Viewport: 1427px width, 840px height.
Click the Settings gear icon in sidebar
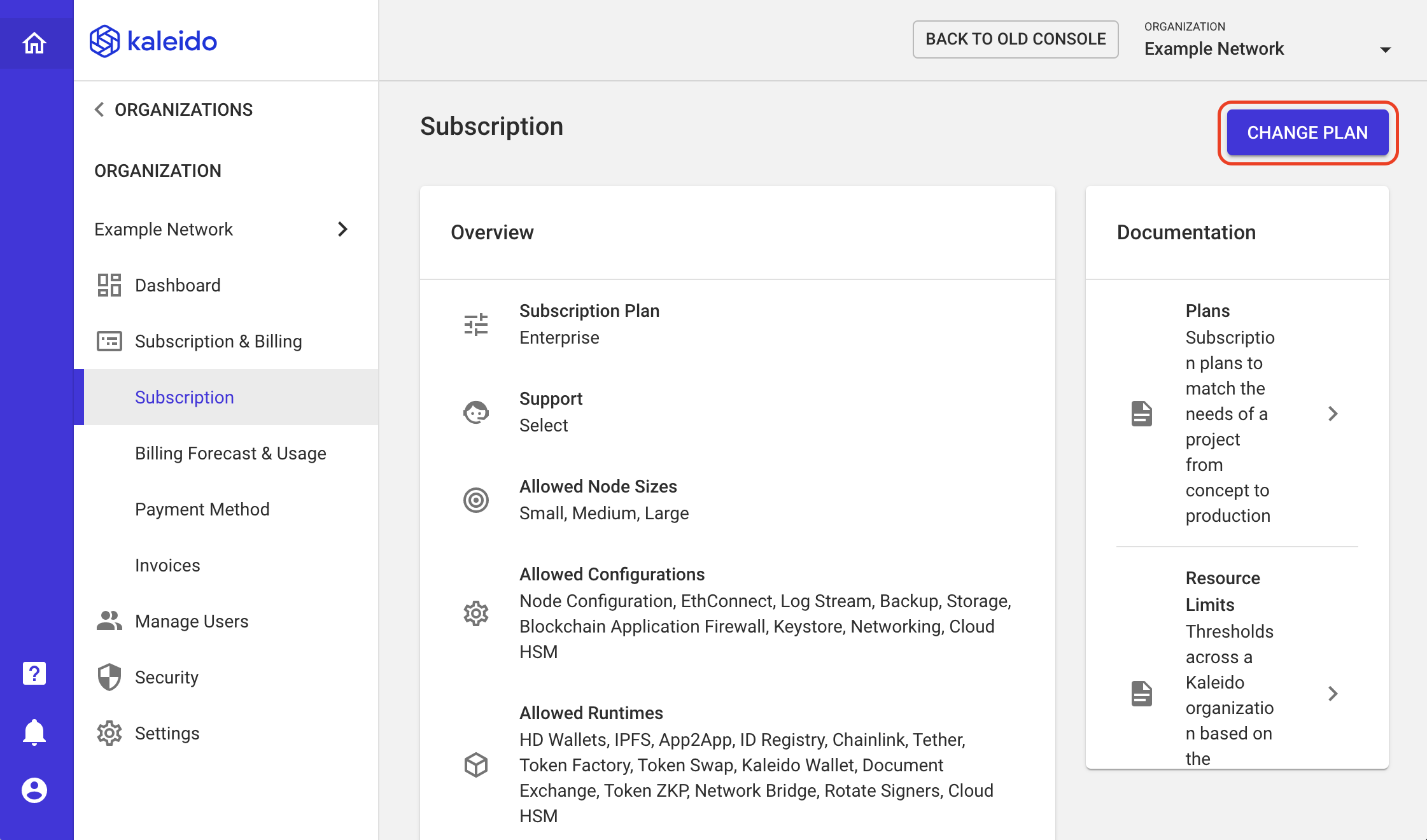tap(109, 733)
